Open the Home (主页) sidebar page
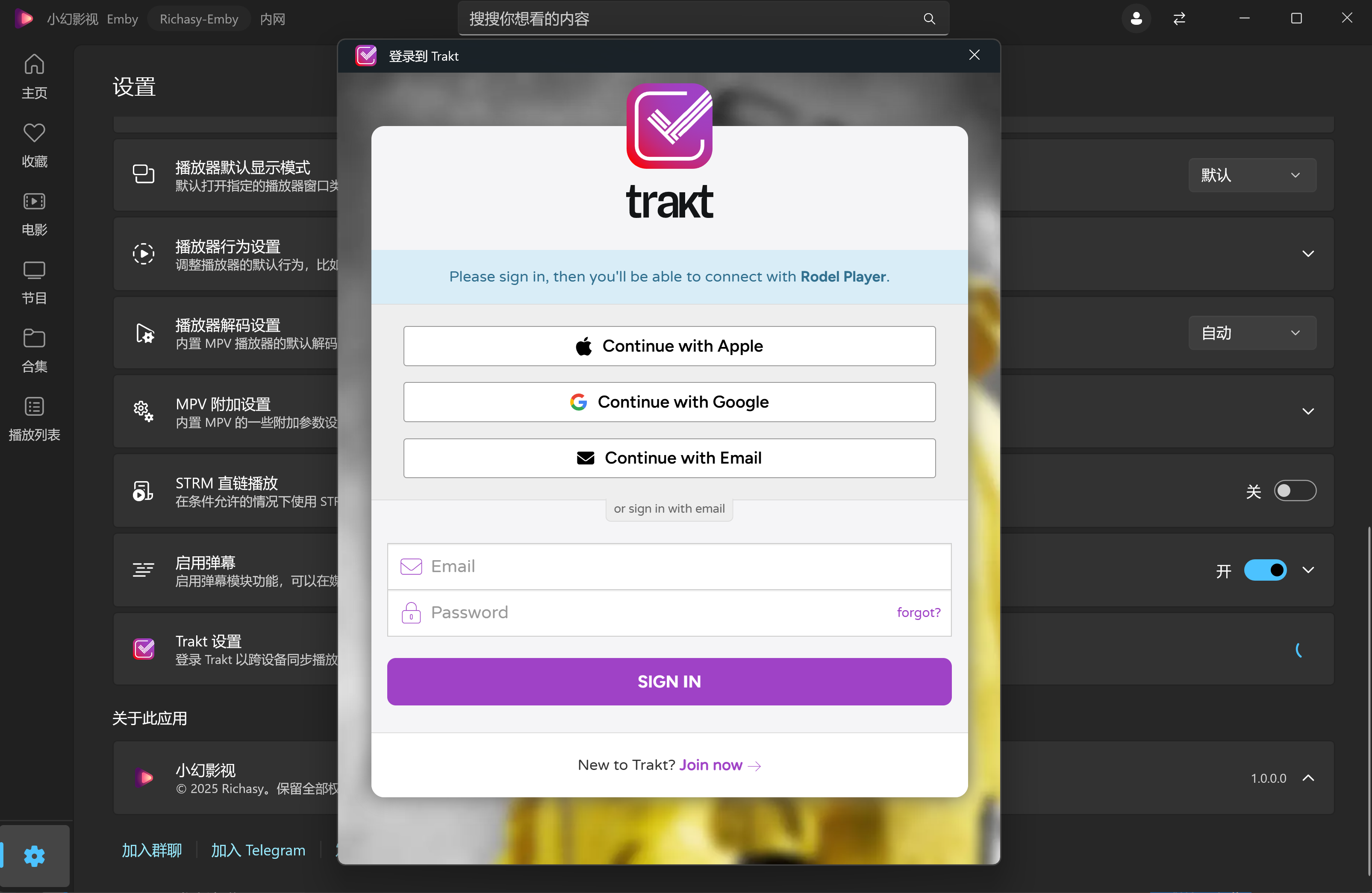 tap(34, 76)
